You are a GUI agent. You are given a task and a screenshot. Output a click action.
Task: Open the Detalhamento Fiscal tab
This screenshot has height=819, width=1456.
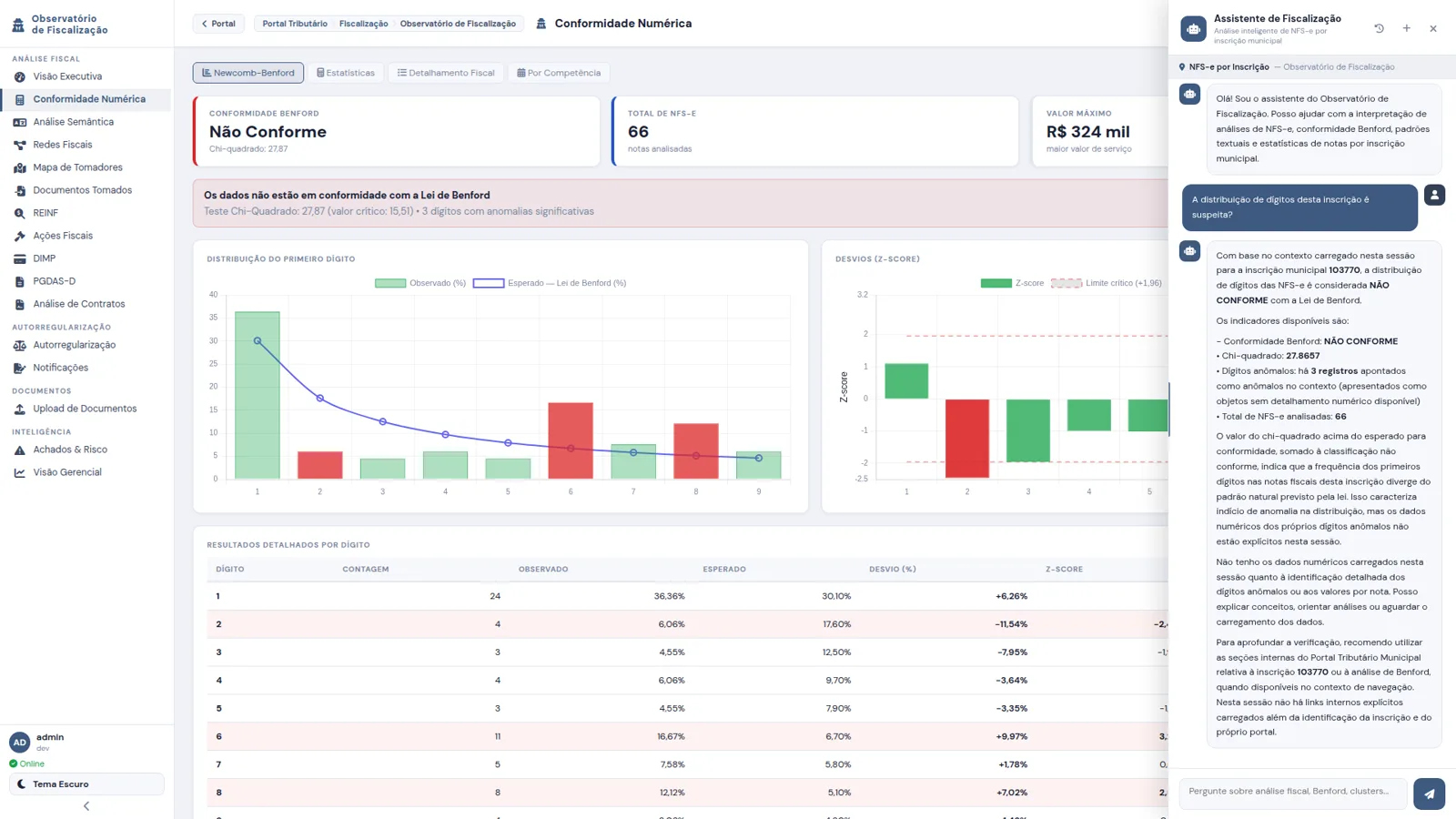pyautogui.click(x=446, y=73)
